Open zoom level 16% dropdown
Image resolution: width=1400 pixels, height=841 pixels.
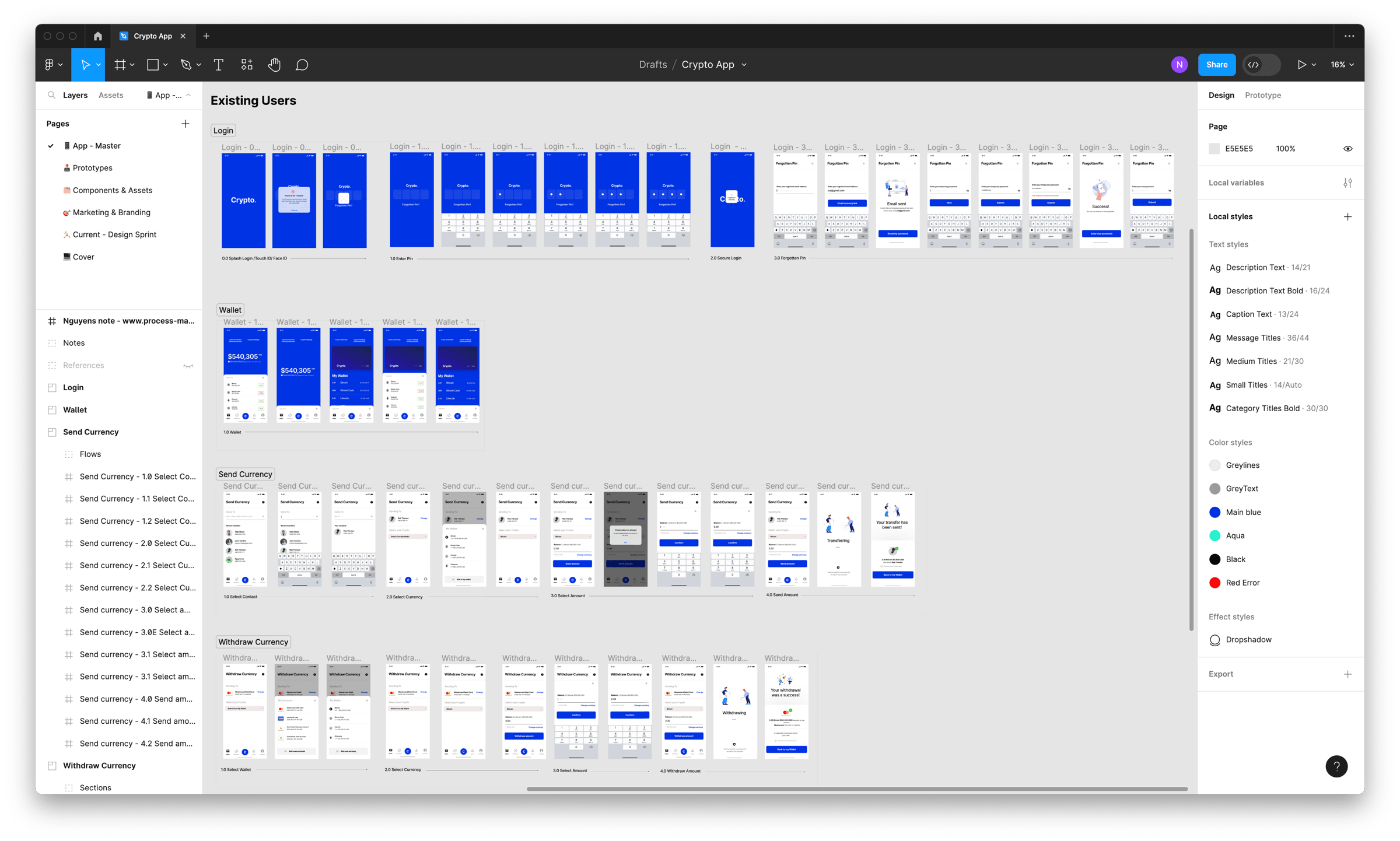point(1342,65)
